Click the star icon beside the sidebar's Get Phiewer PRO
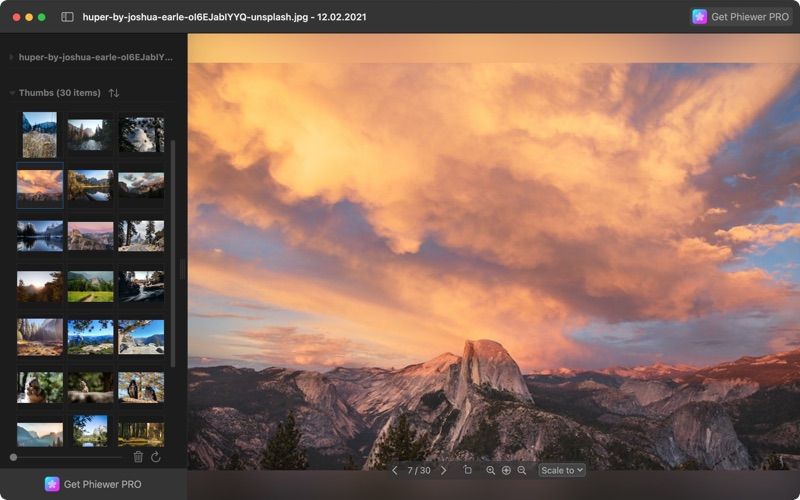 (x=52, y=484)
